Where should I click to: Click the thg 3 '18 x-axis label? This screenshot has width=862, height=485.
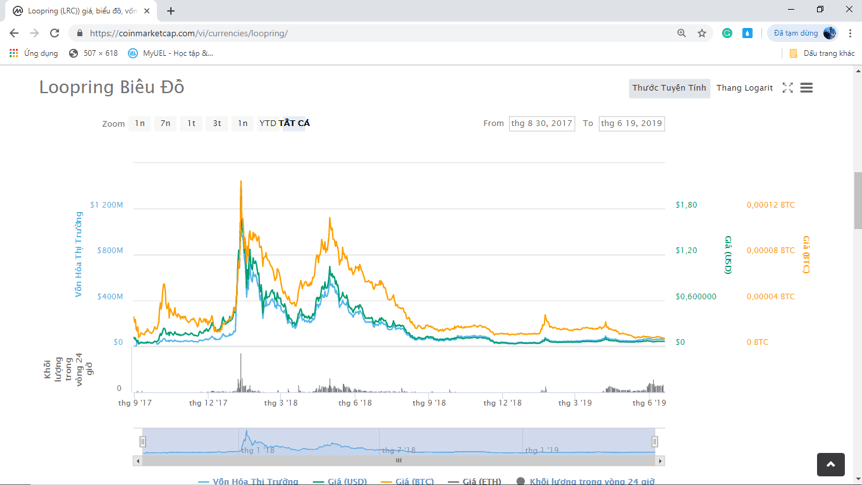tap(281, 403)
